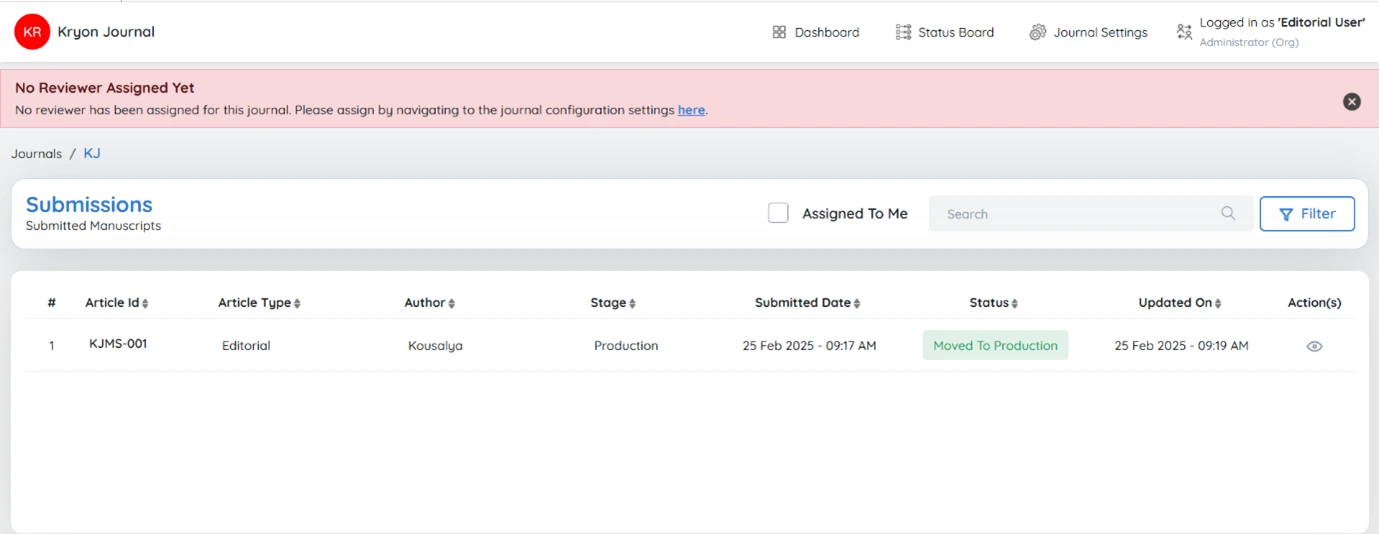View submission KJMS-001 via eye icon
This screenshot has height=534, width=1379.
click(x=1314, y=346)
